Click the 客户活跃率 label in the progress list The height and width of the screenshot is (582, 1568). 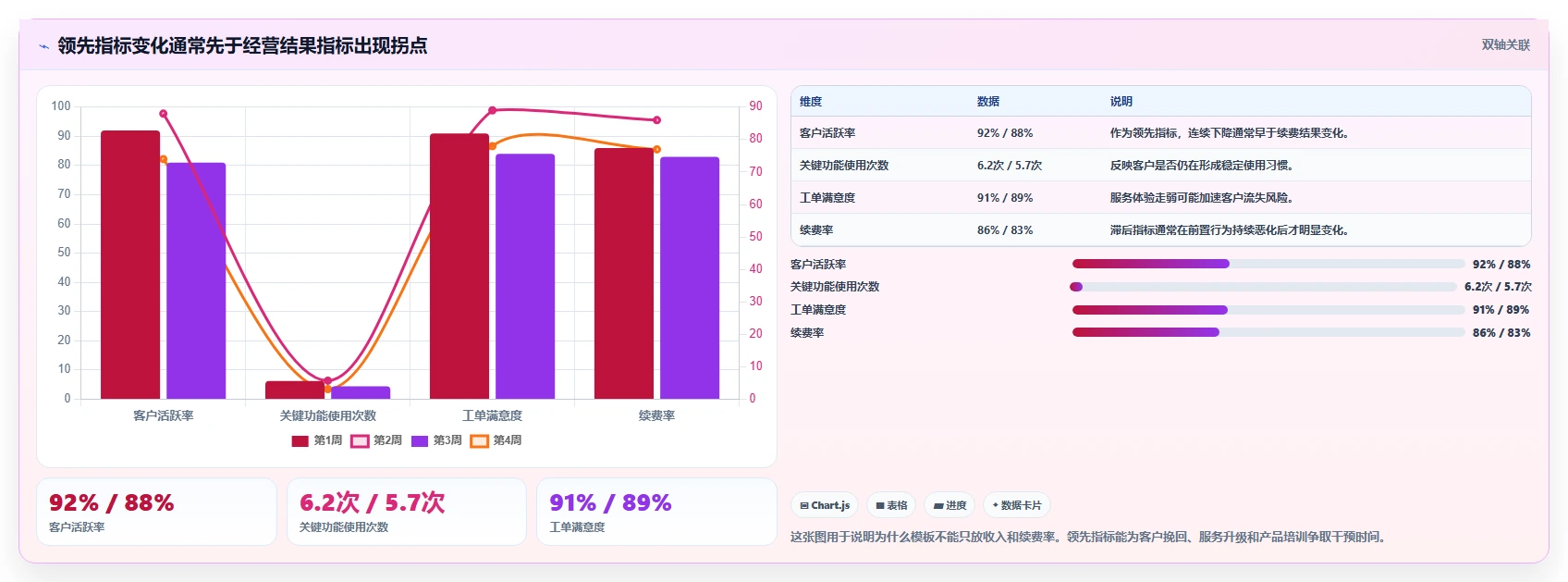point(818,265)
